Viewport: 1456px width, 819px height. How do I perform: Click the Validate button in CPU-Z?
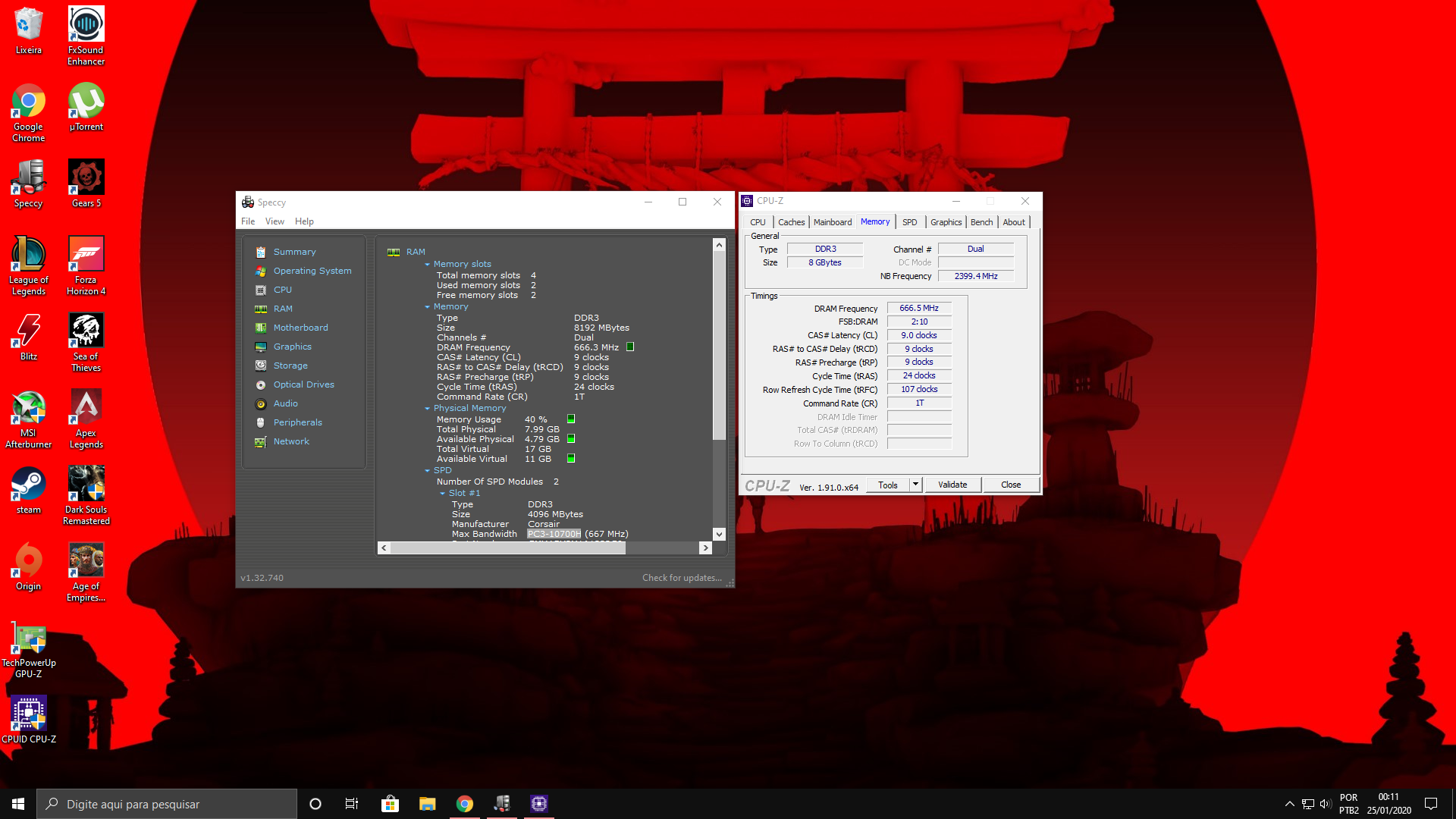[952, 485]
